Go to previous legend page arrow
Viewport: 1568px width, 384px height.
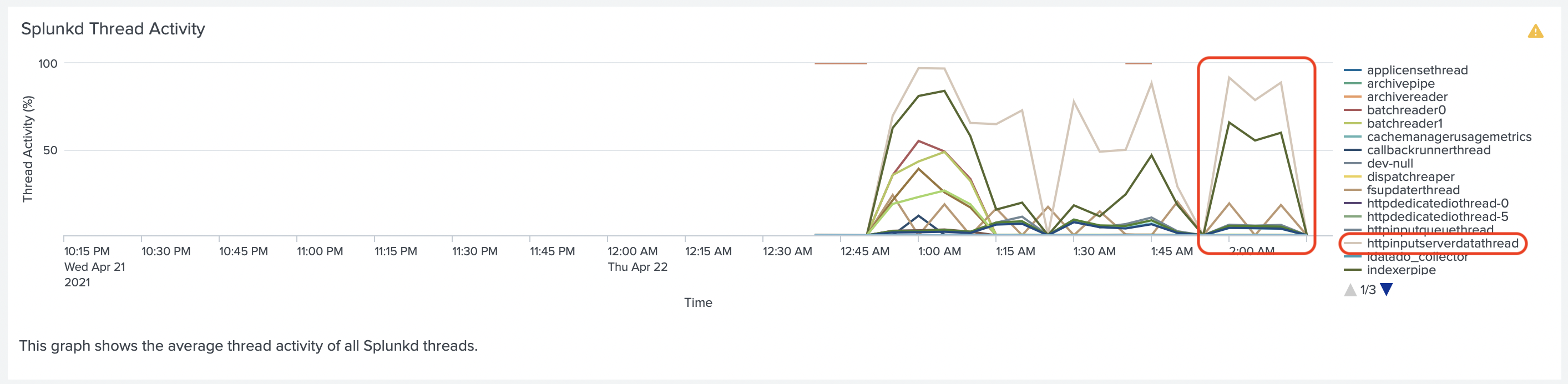1350,290
